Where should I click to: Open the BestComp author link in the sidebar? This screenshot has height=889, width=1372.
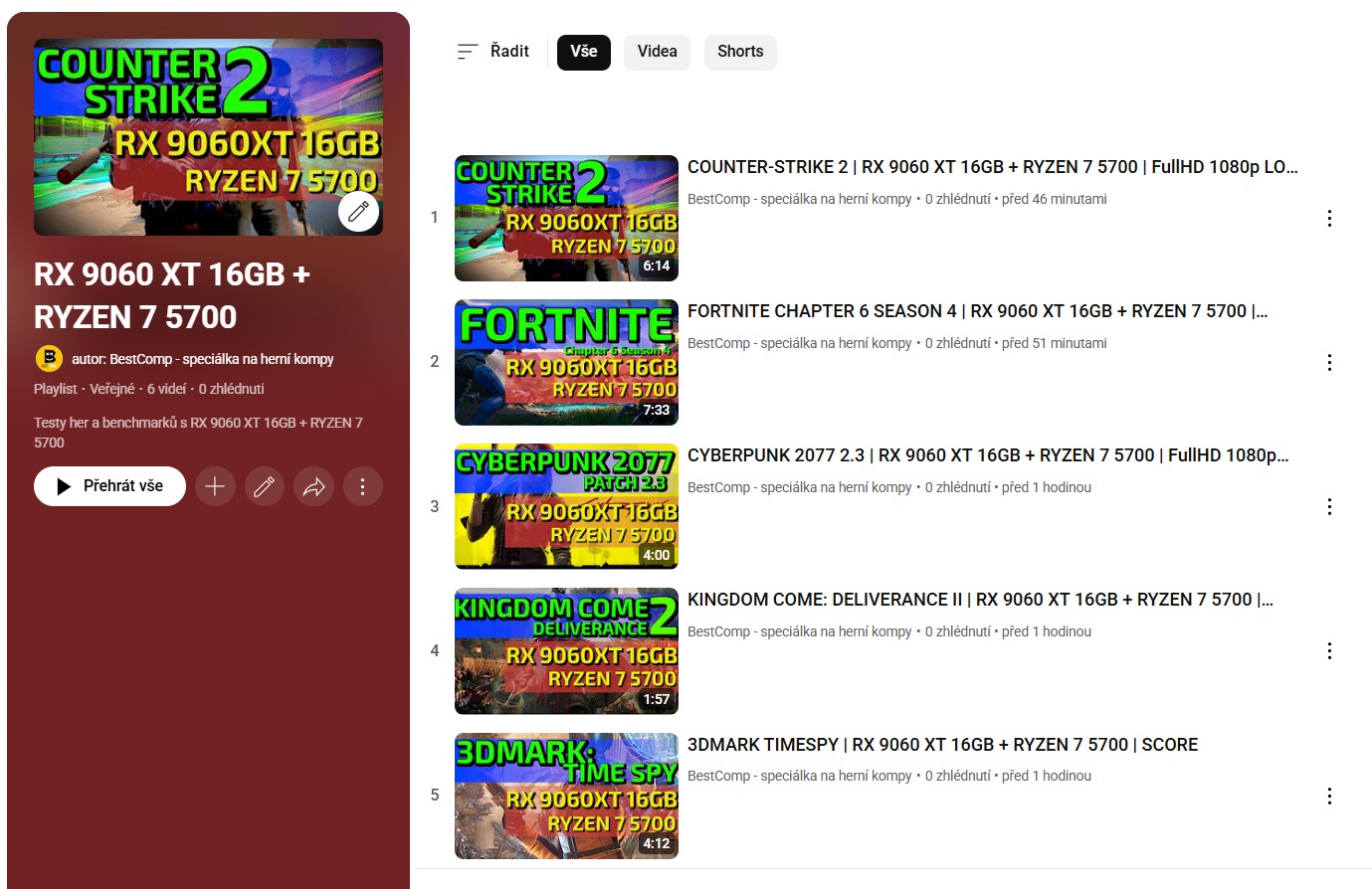click(203, 359)
